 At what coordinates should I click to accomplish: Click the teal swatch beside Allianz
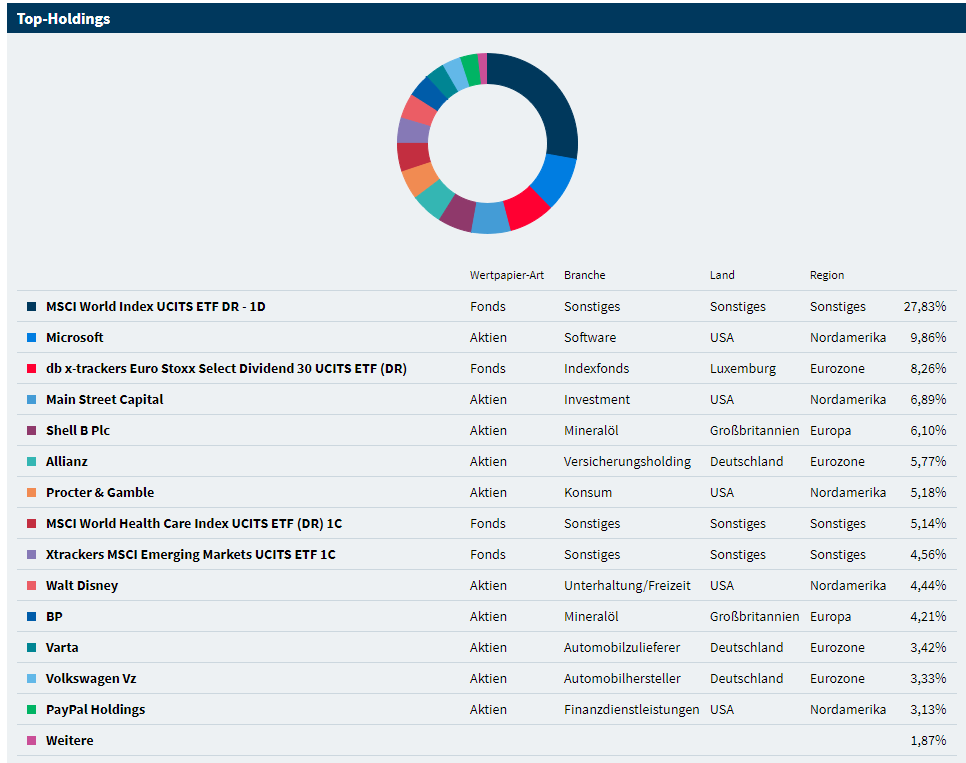pos(31,462)
